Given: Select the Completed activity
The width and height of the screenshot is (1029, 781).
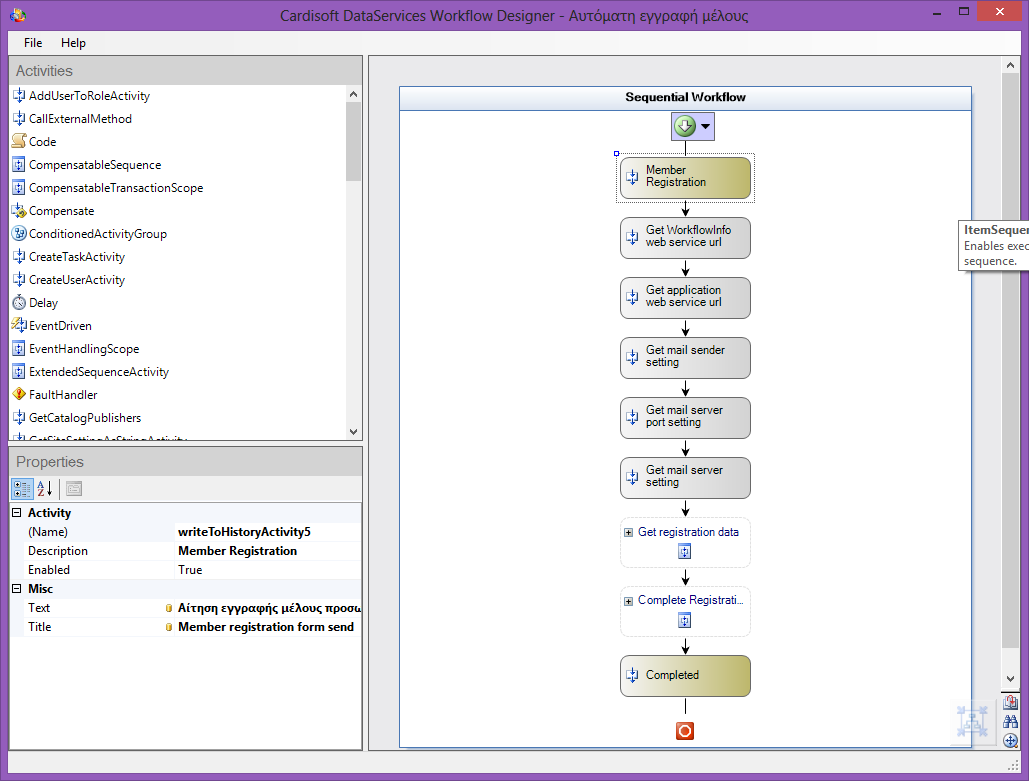Looking at the screenshot, I should point(685,675).
